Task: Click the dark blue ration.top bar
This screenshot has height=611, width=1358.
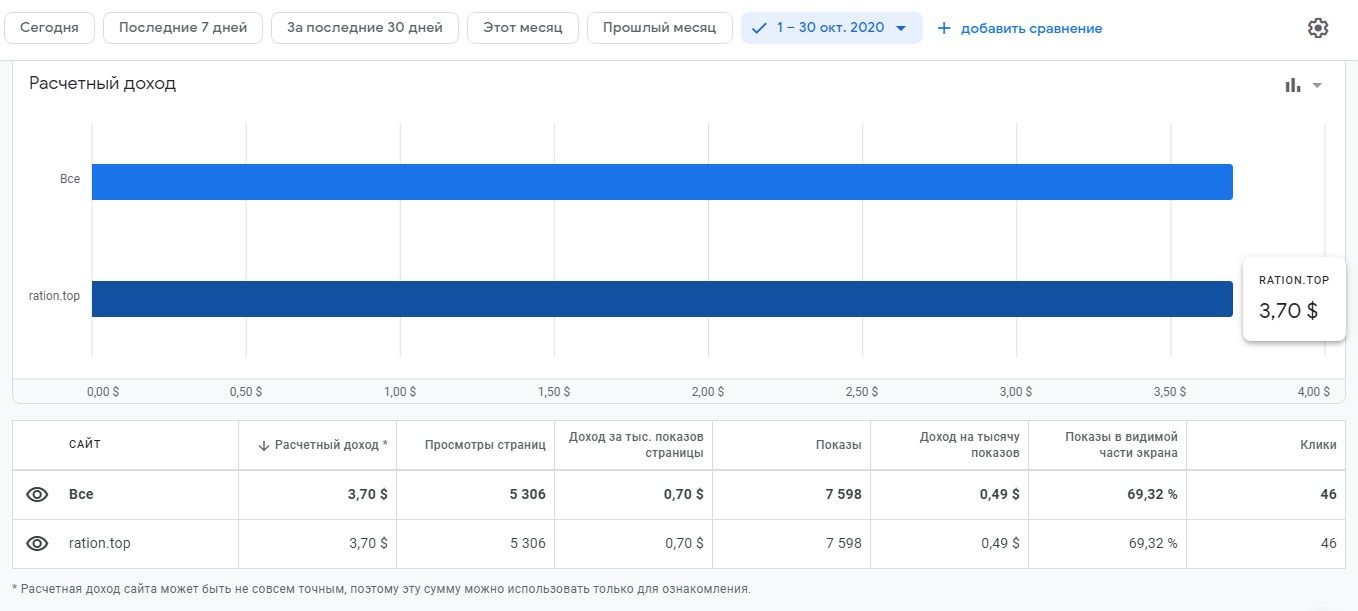Action: pyautogui.click(x=661, y=299)
